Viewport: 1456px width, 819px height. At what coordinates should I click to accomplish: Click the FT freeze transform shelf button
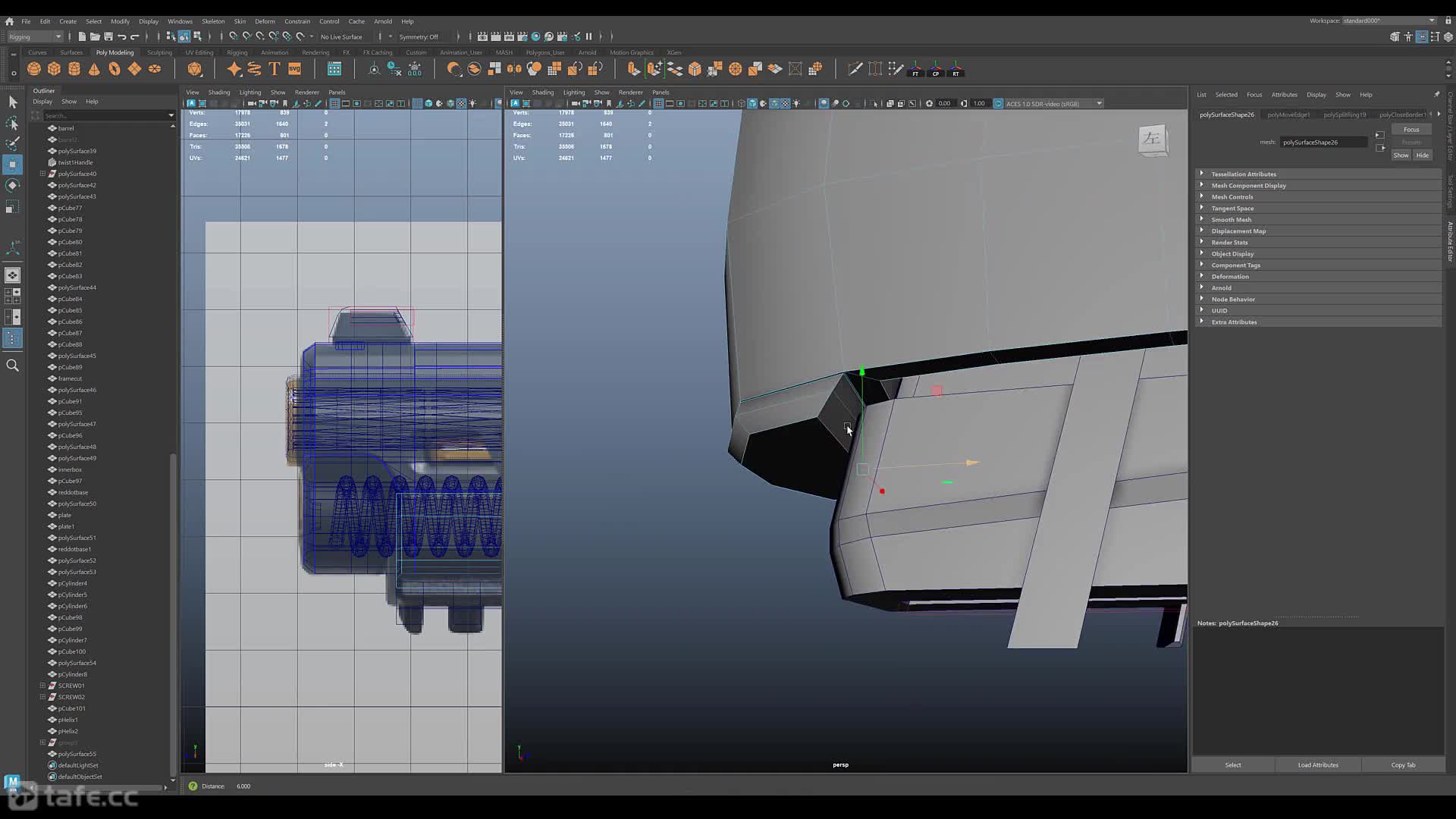(915, 69)
